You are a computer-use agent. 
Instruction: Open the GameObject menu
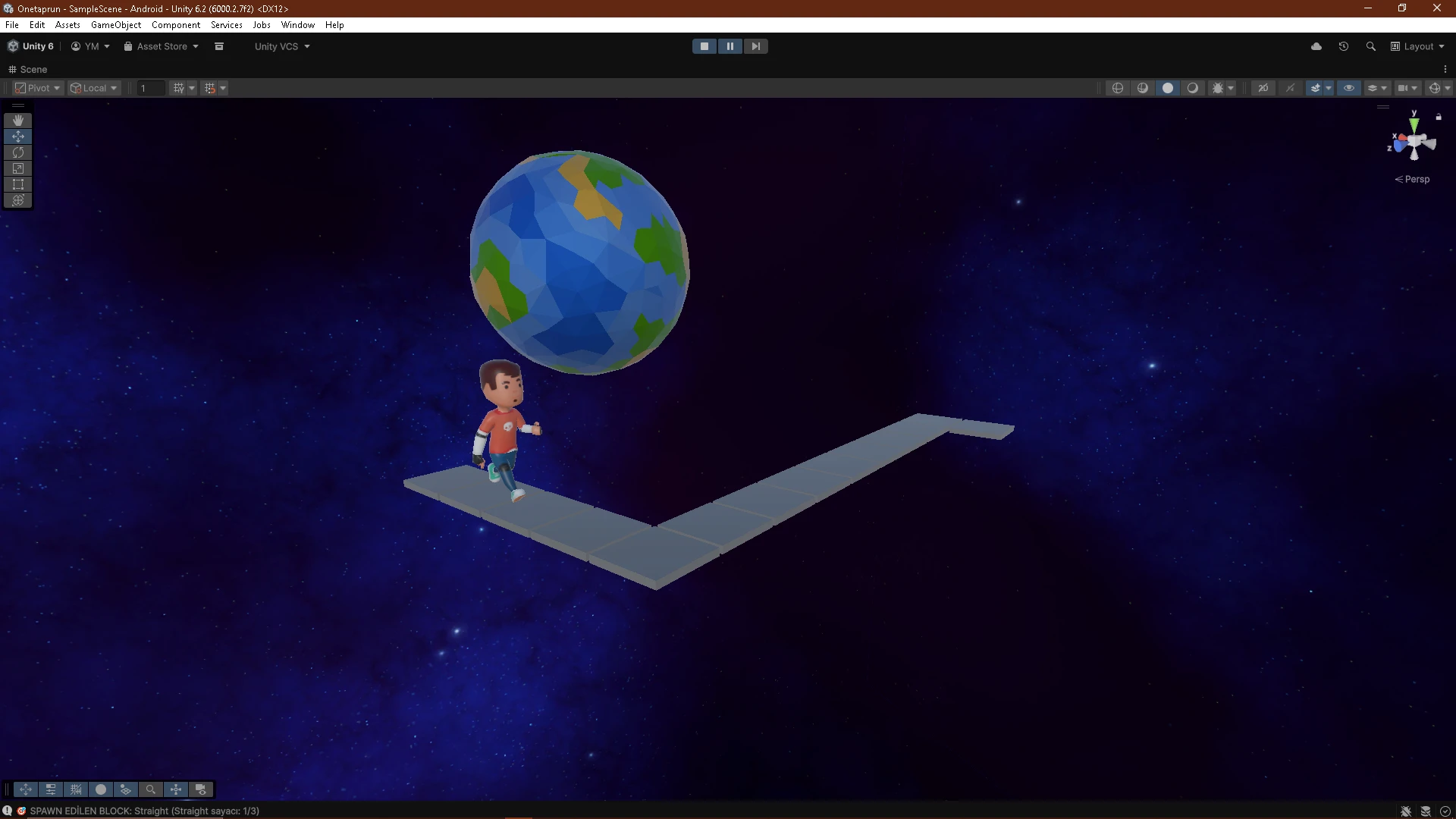pos(115,25)
